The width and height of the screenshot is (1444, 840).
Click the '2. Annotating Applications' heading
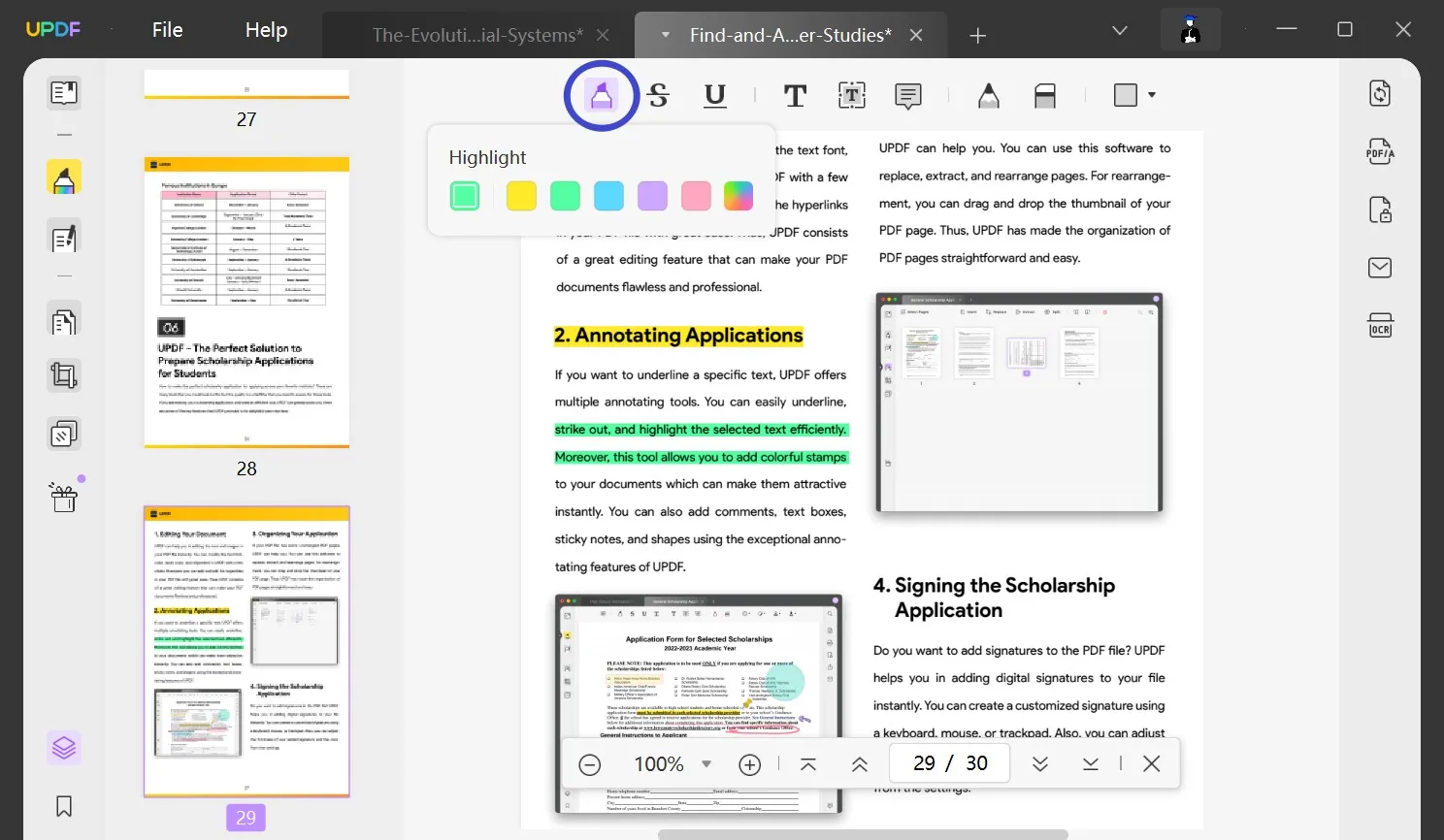pos(678,336)
